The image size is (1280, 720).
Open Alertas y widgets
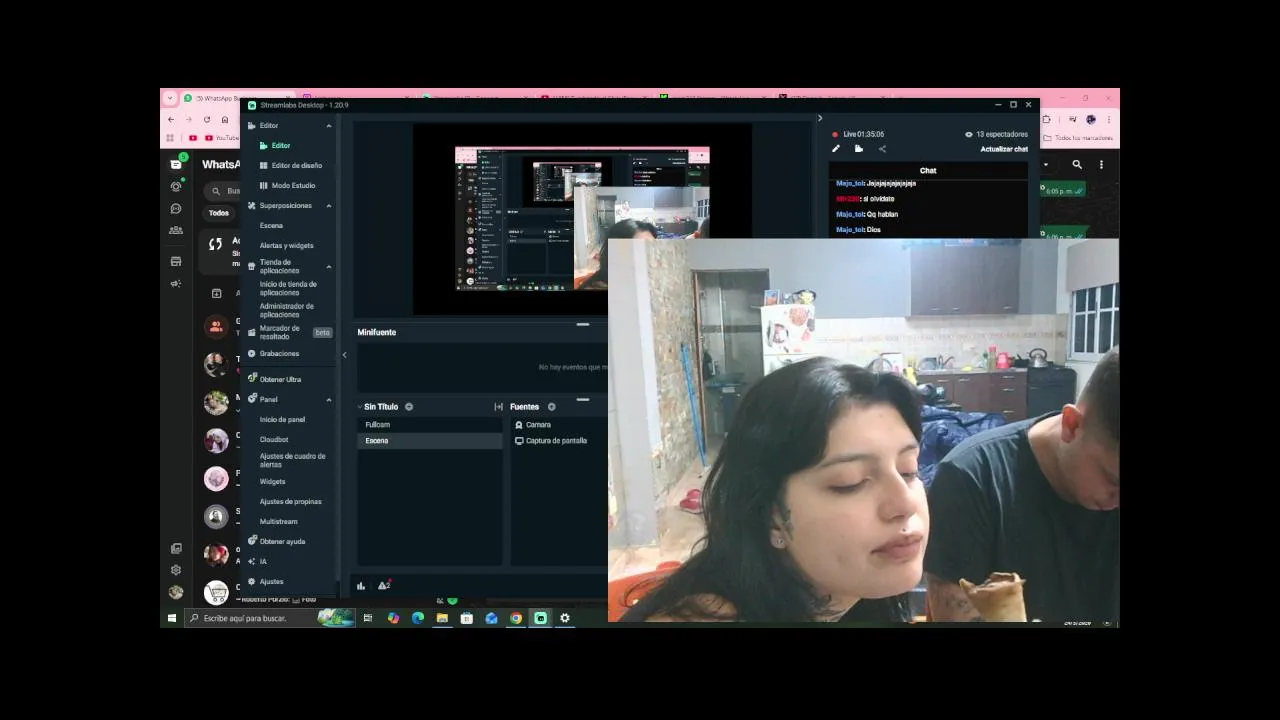[x=286, y=245]
